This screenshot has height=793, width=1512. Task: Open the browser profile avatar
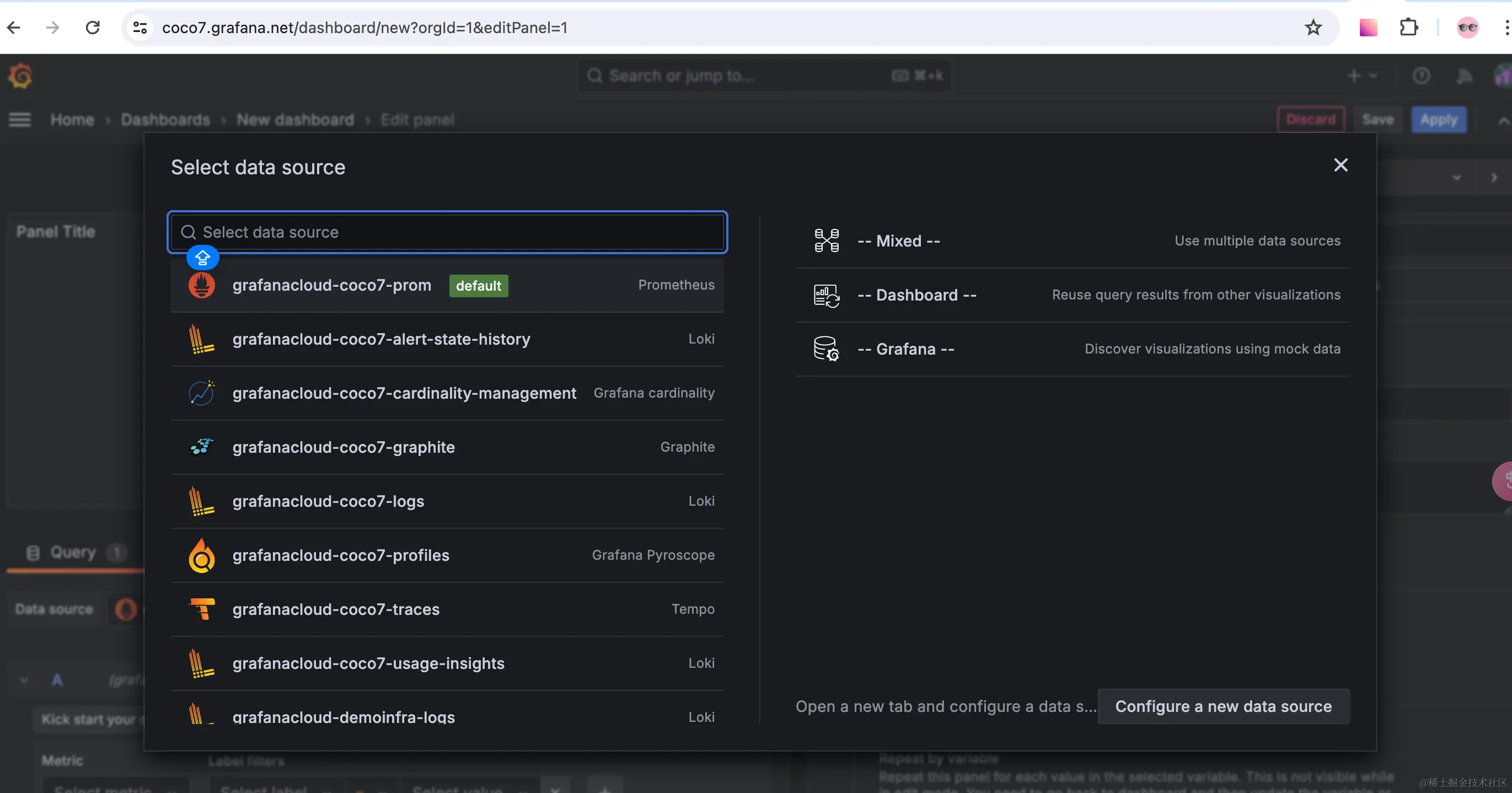[x=1467, y=28]
